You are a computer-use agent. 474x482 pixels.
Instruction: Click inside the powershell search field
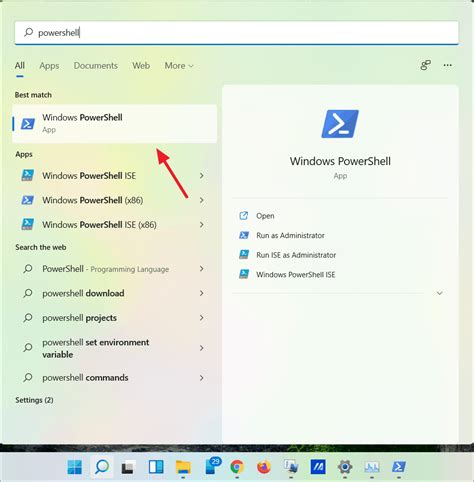236,32
